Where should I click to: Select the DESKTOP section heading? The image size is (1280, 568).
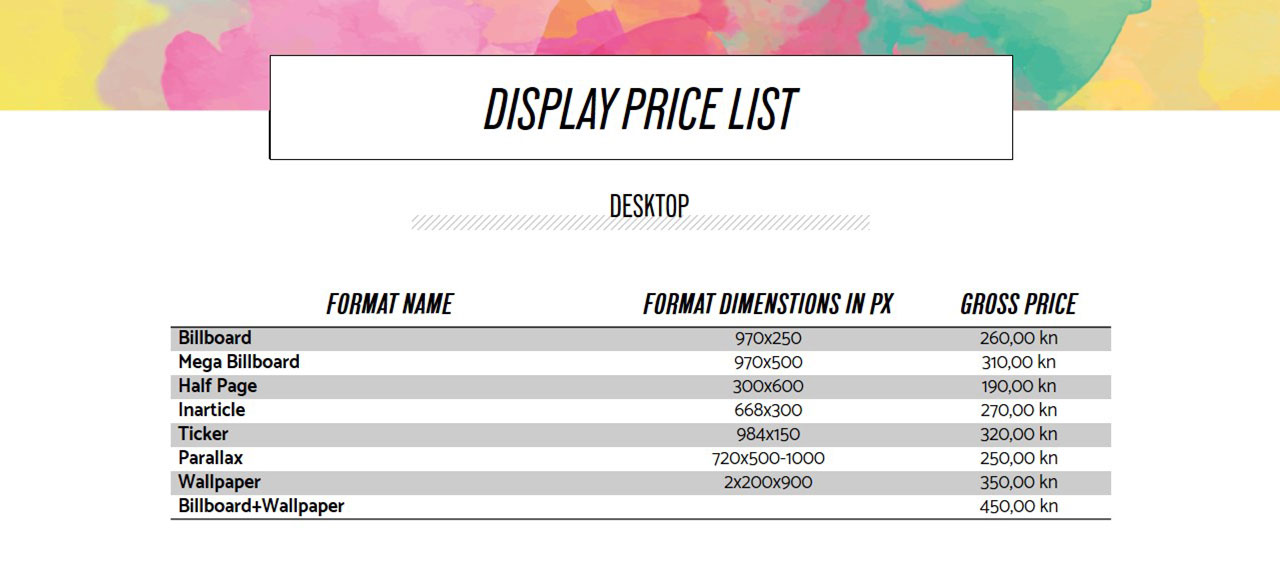point(649,205)
